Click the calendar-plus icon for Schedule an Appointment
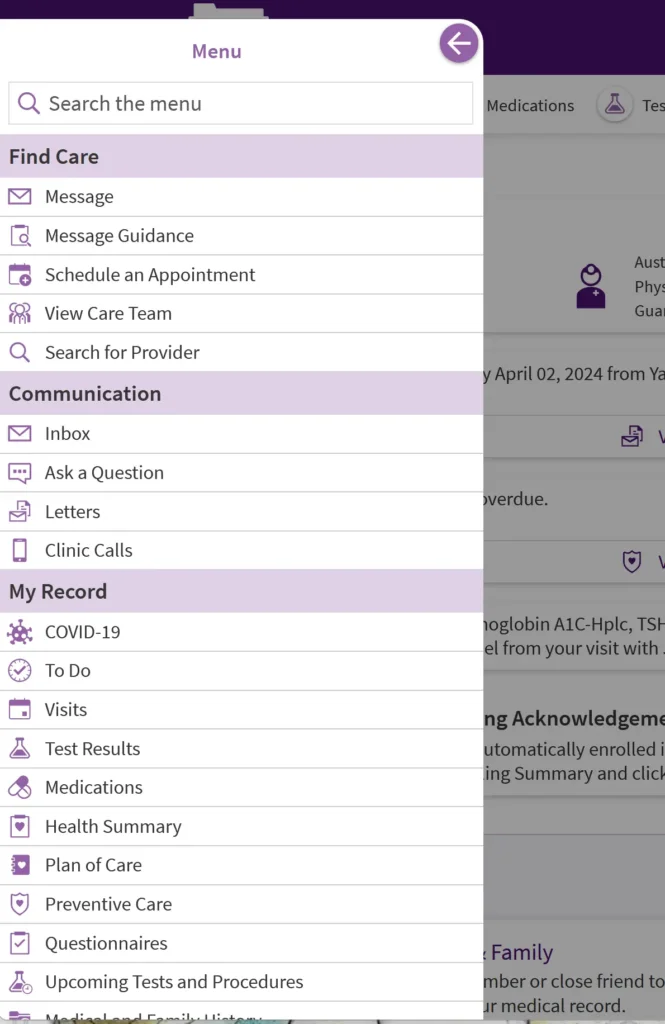Viewport: 665px width, 1024px height. [20, 275]
